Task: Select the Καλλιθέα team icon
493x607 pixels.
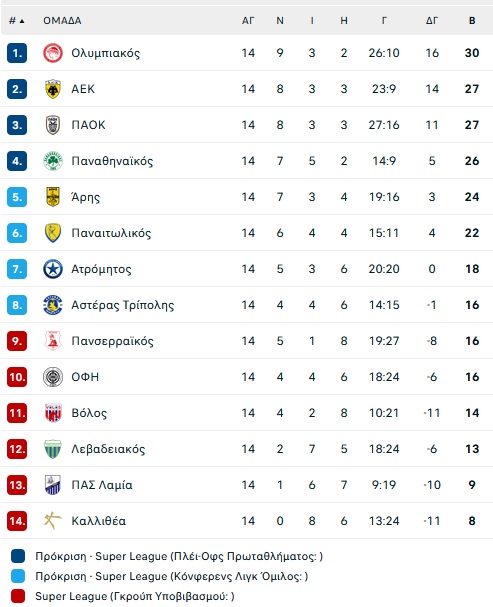Action: [x=53, y=521]
